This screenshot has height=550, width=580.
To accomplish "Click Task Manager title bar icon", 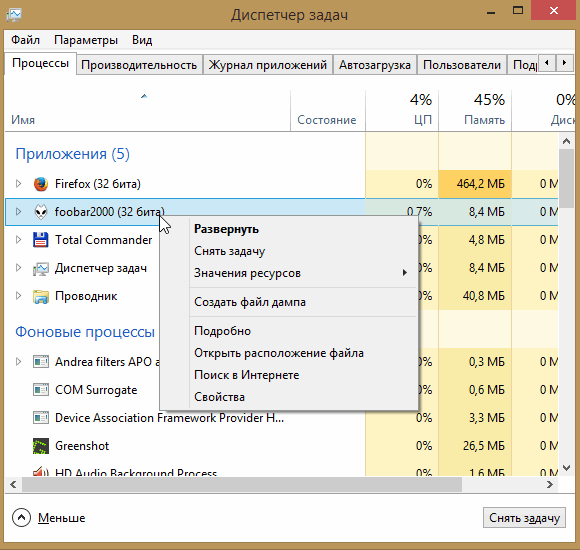I will (x=14, y=15).
